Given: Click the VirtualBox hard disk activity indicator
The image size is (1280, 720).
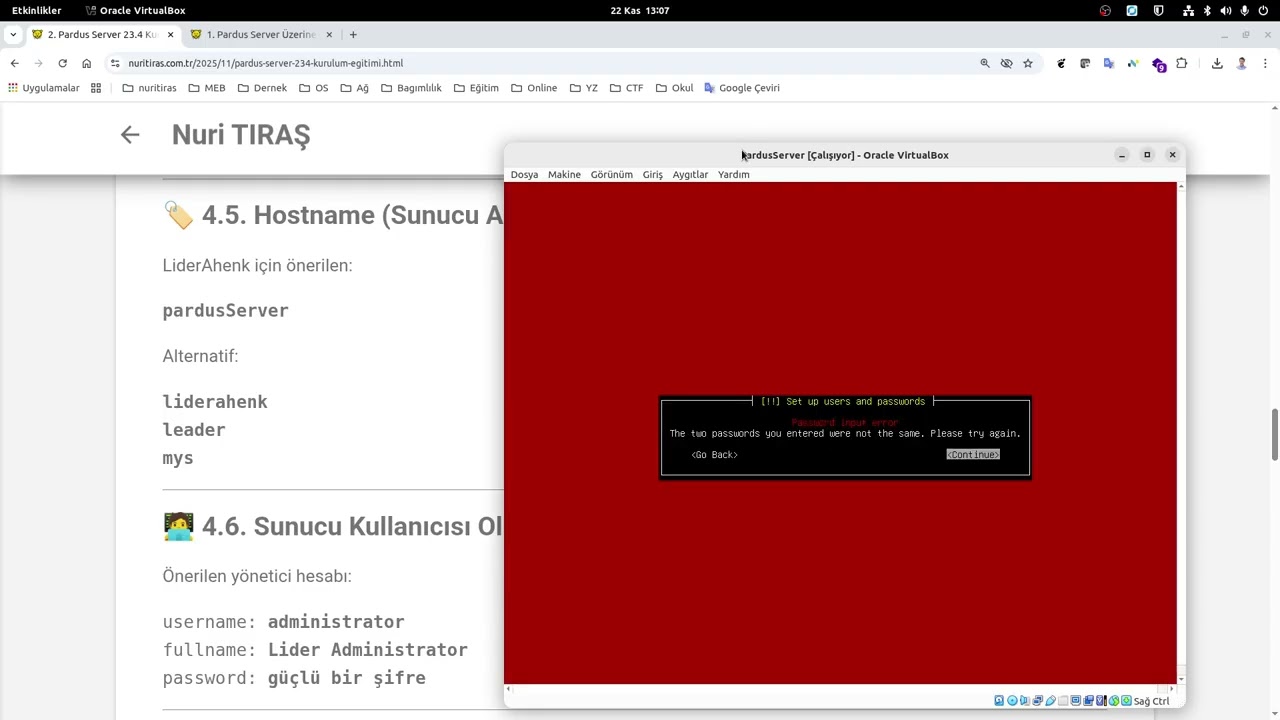Looking at the screenshot, I should pyautogui.click(x=999, y=701).
